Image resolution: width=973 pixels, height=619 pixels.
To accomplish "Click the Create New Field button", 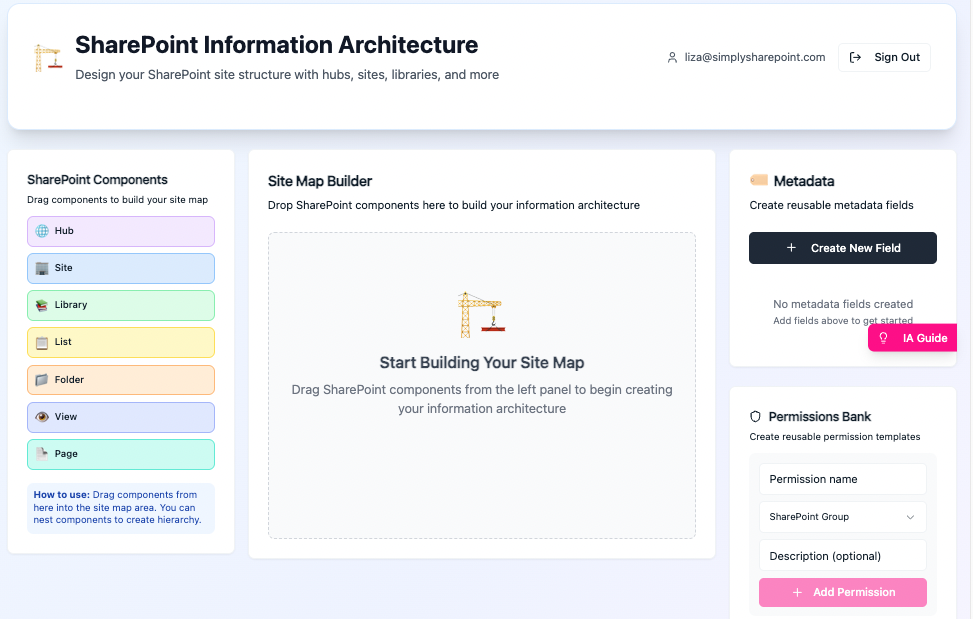I will point(842,248).
